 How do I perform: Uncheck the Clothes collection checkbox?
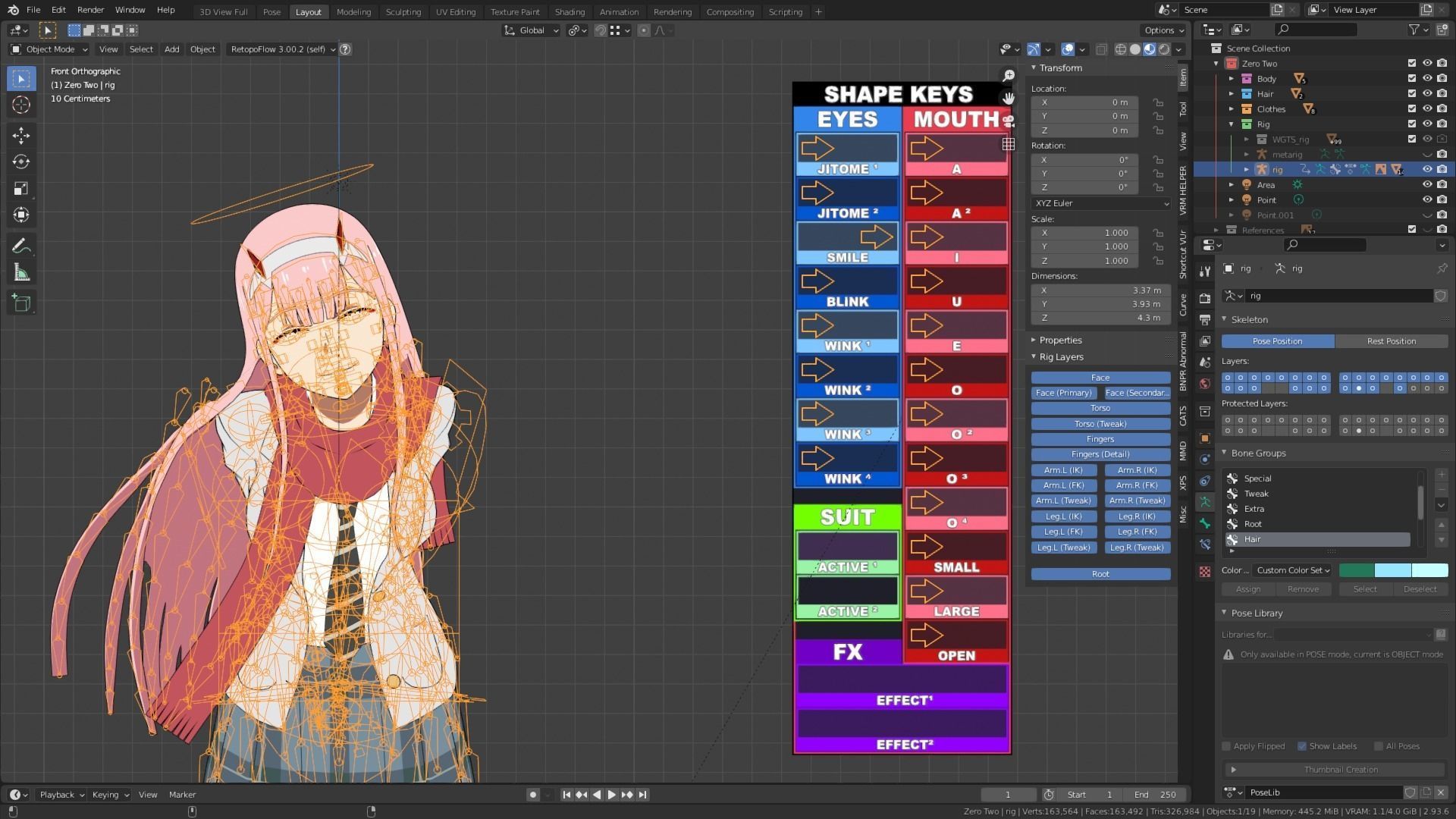pyautogui.click(x=1412, y=108)
